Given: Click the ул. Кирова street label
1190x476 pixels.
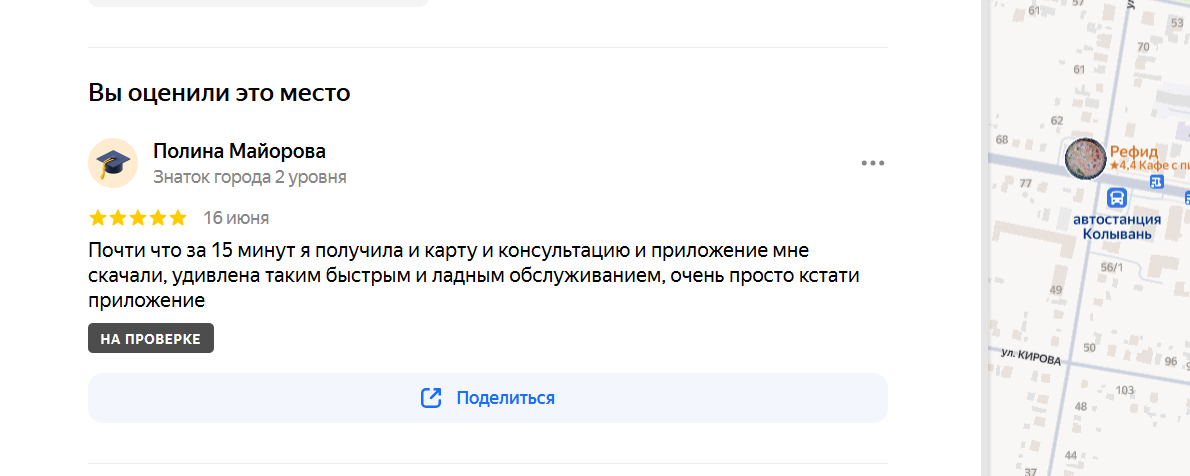Looking at the screenshot, I should click(1030, 358).
